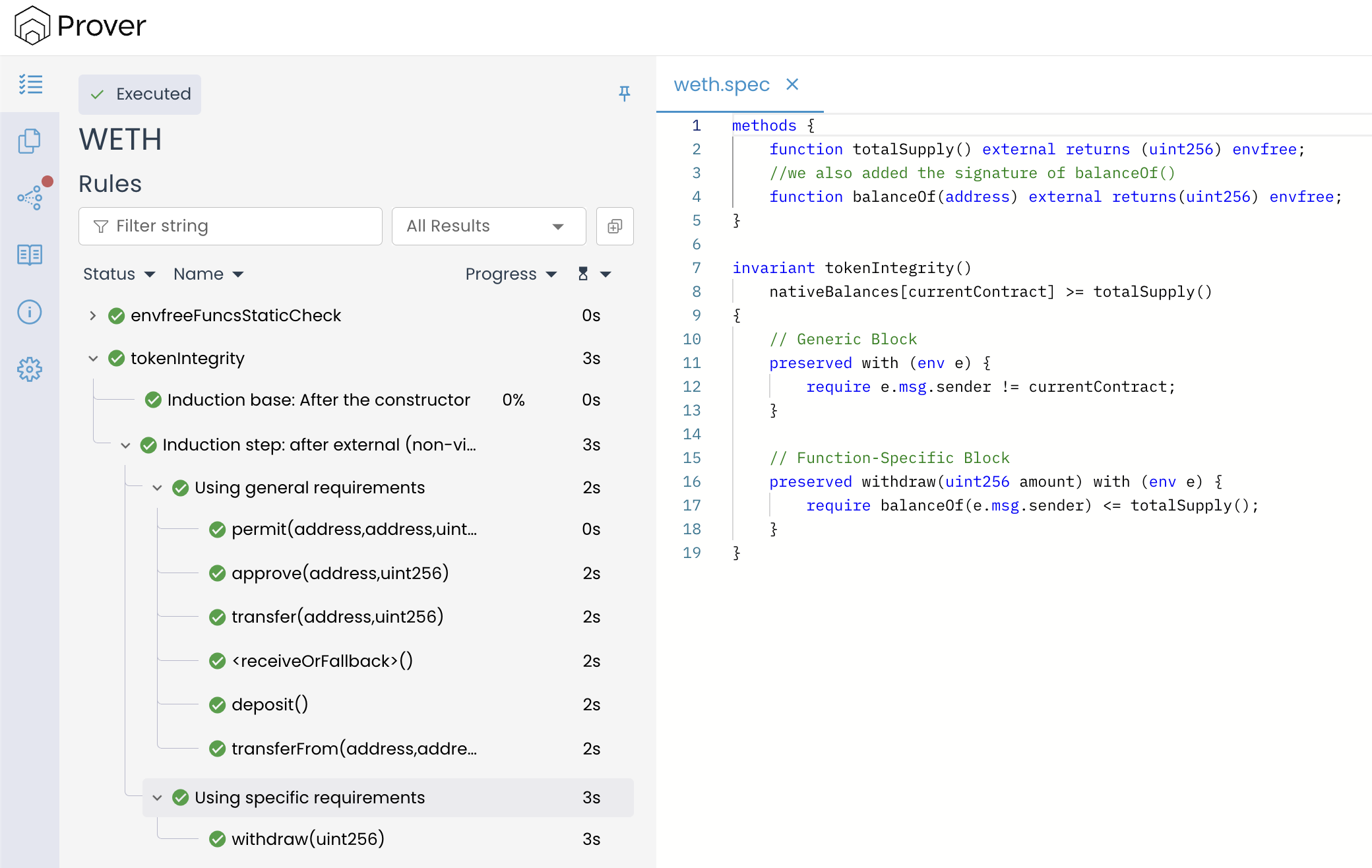Open the settings gear sidebar icon
The height and width of the screenshot is (868, 1372).
coord(30,369)
